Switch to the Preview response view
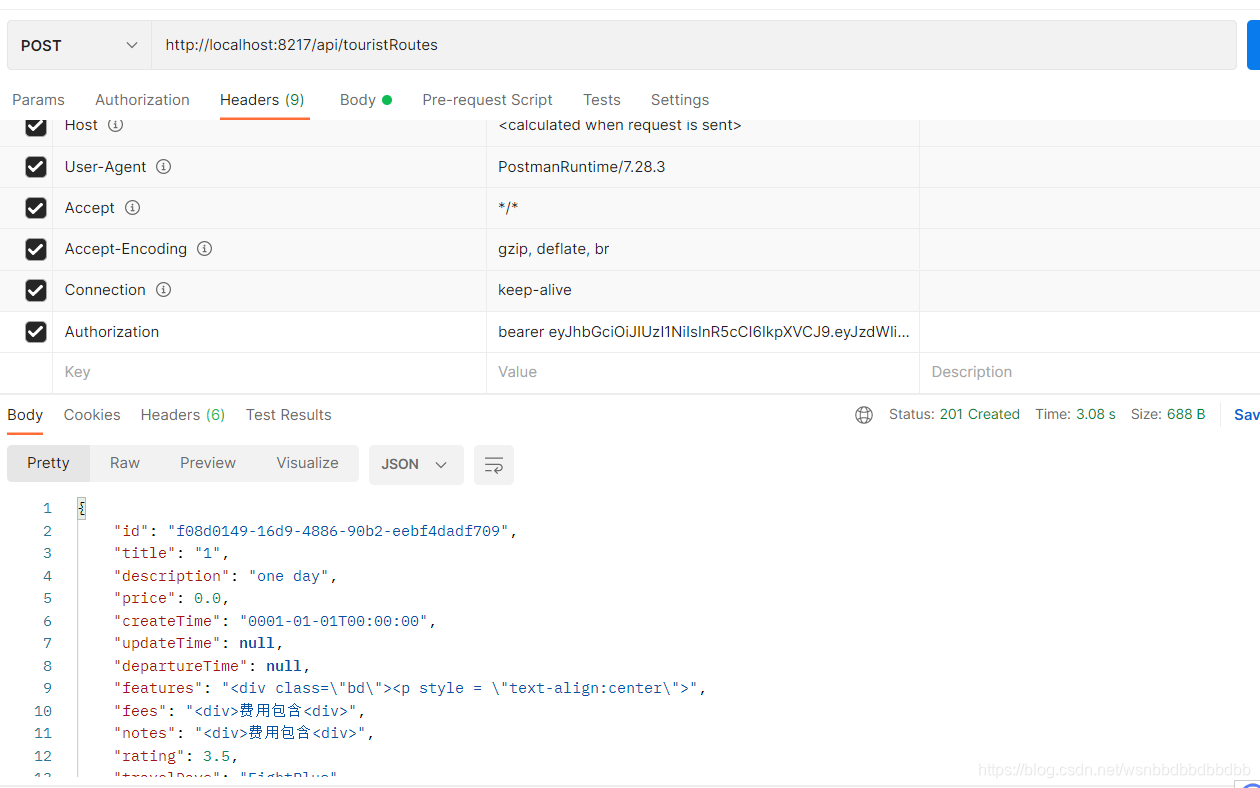Screen dimensions: 1260x788 coord(208,463)
